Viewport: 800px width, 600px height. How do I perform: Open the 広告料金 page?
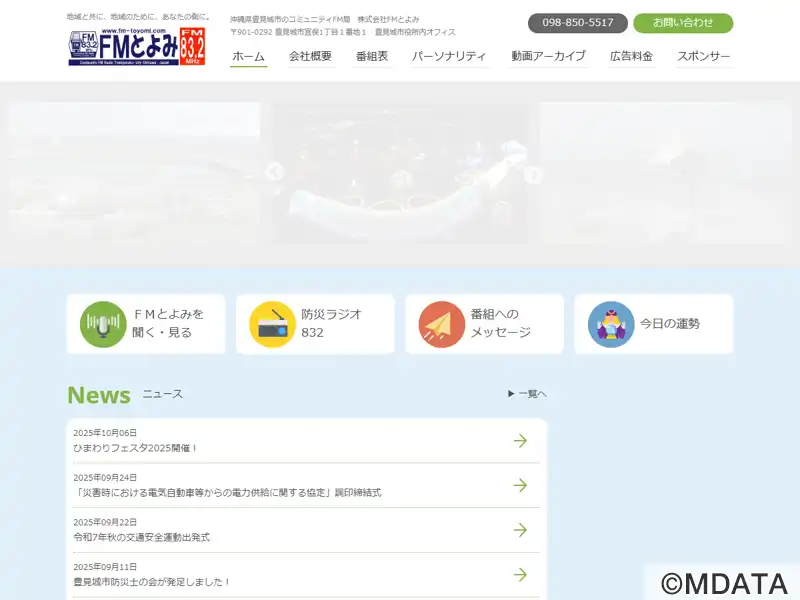(632, 56)
